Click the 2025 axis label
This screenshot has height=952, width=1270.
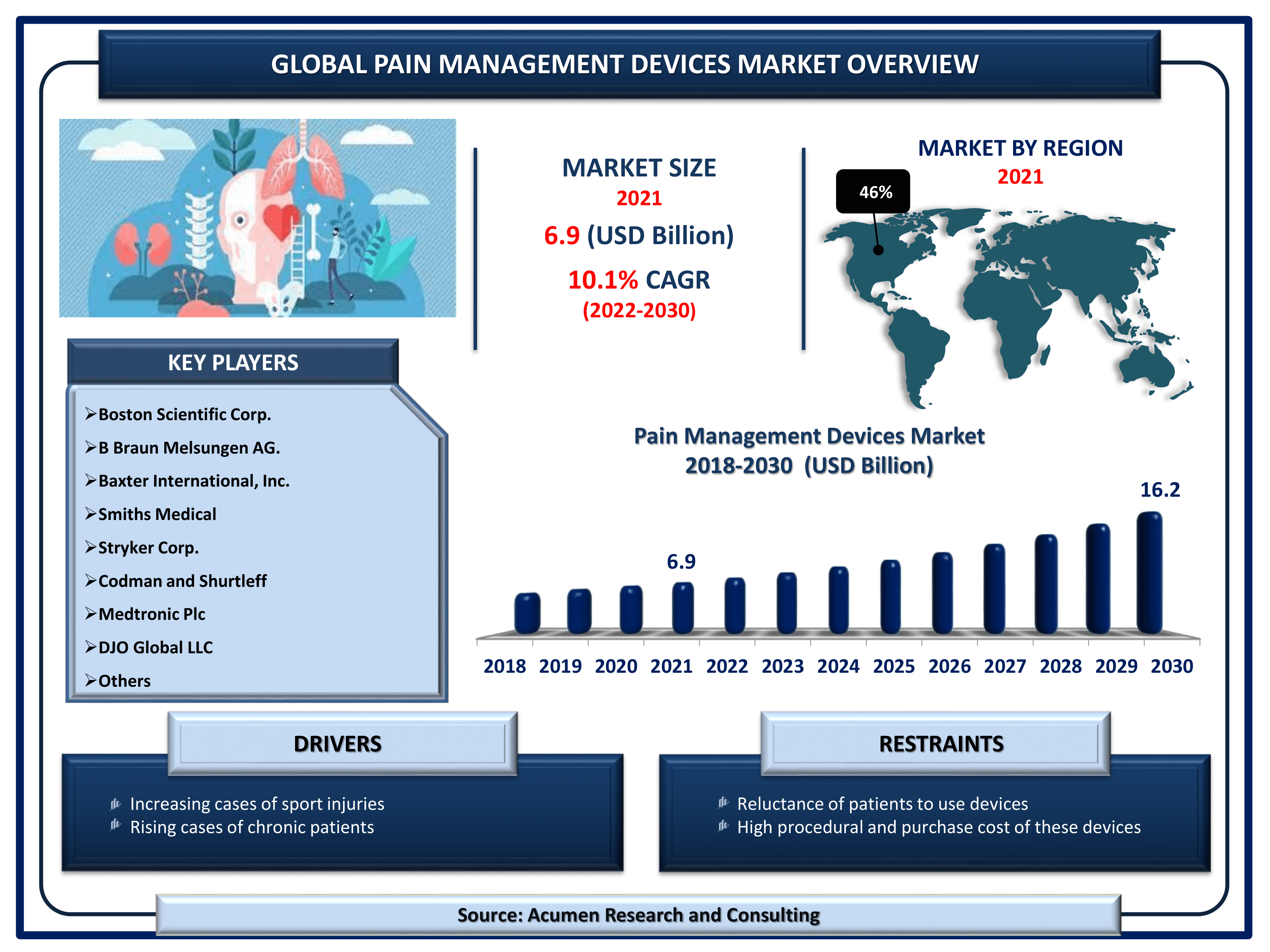pyautogui.click(x=893, y=666)
